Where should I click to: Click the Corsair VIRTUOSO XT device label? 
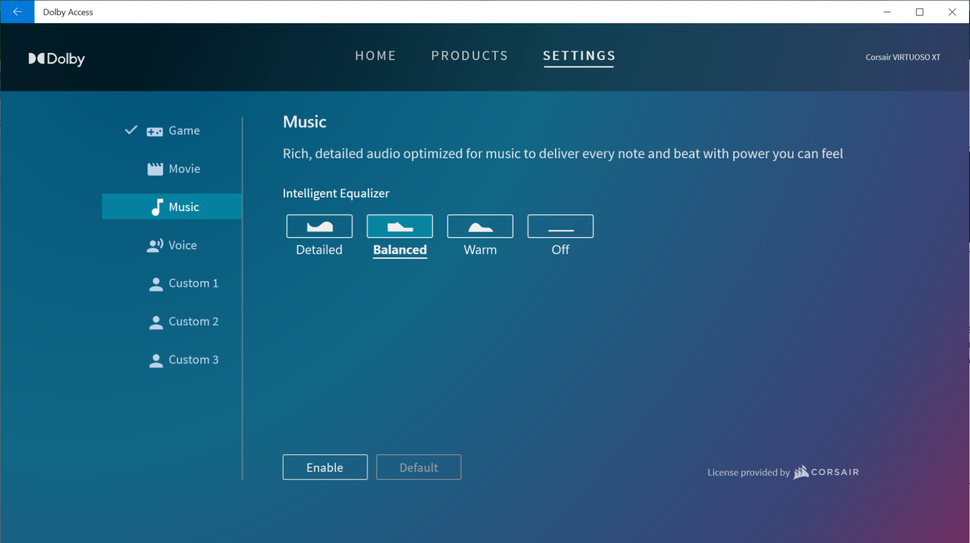click(x=902, y=57)
